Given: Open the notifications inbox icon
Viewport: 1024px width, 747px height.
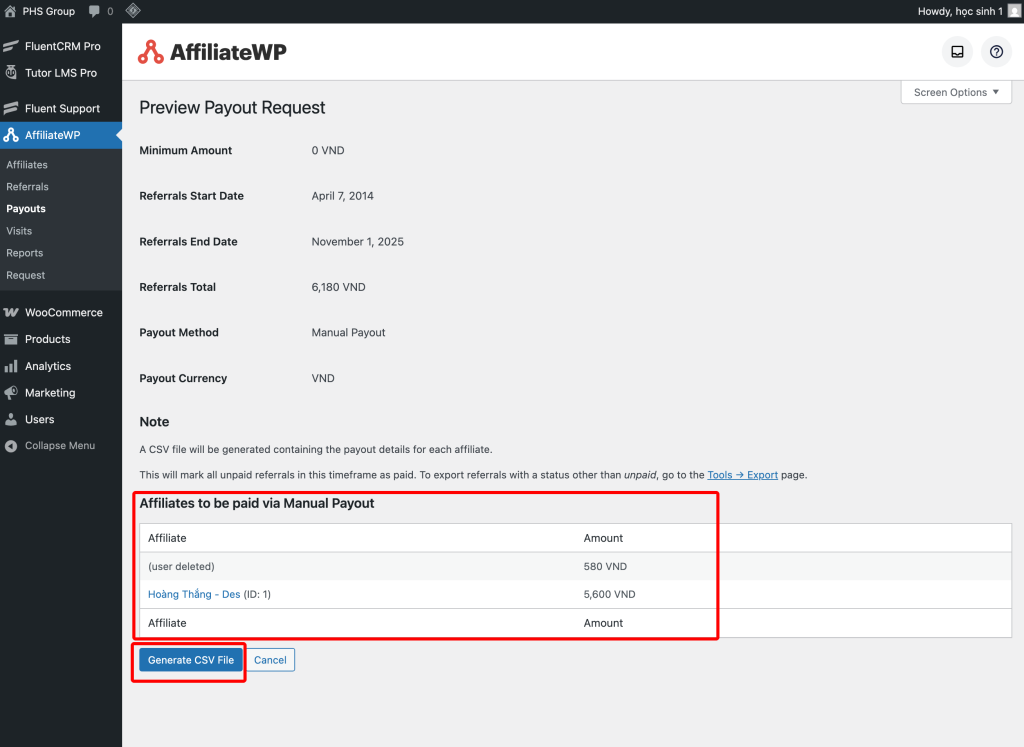Looking at the screenshot, I should pos(957,52).
